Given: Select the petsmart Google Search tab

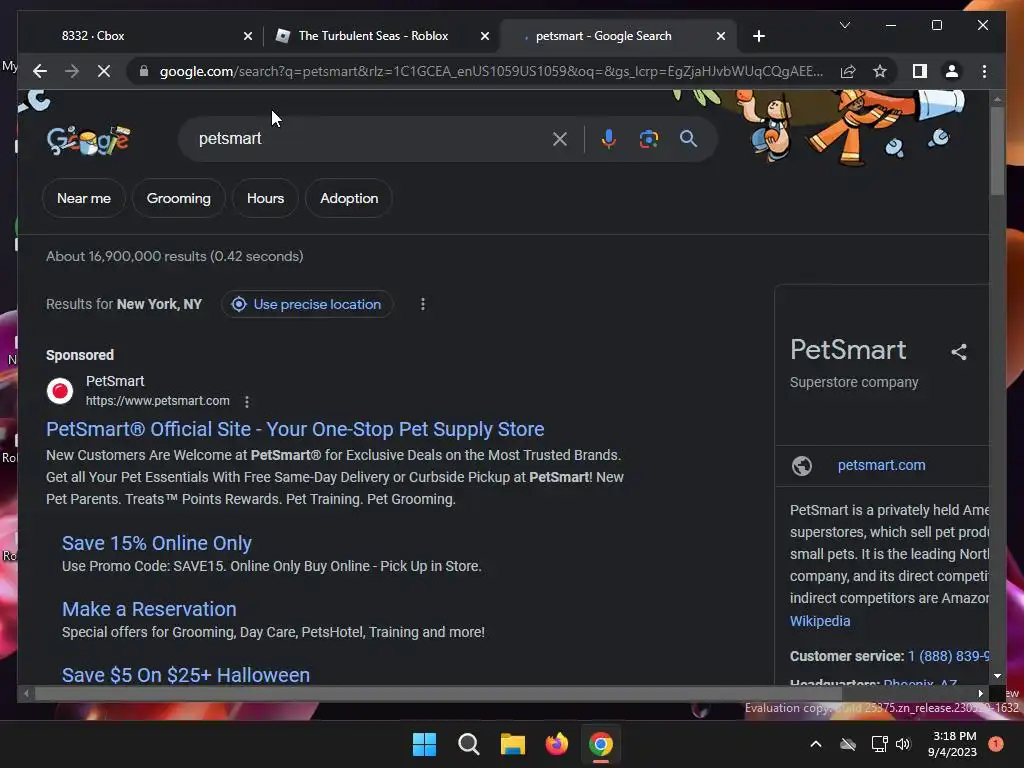Looking at the screenshot, I should 603,36.
